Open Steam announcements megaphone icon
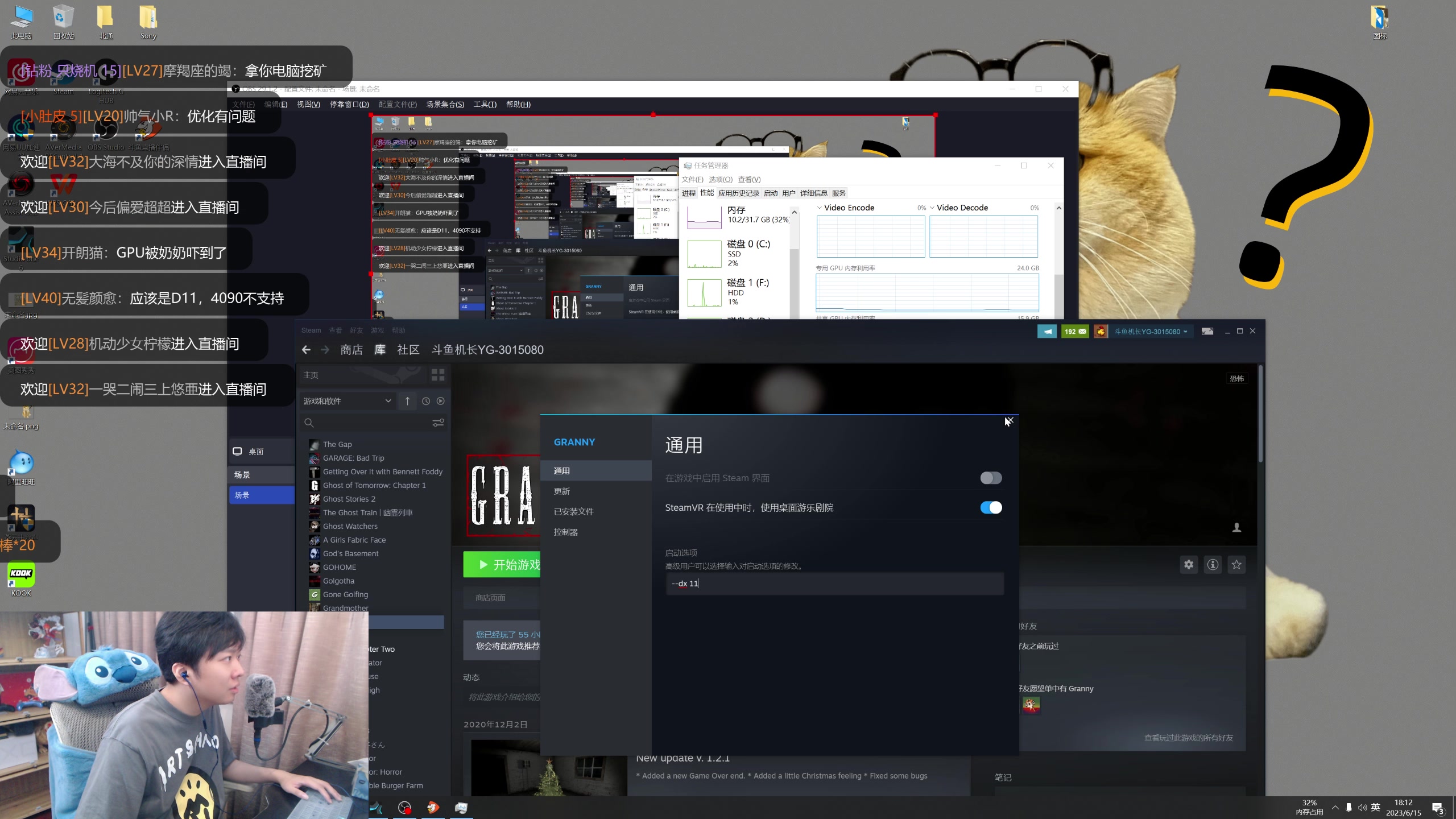1456x819 pixels. (x=1046, y=332)
